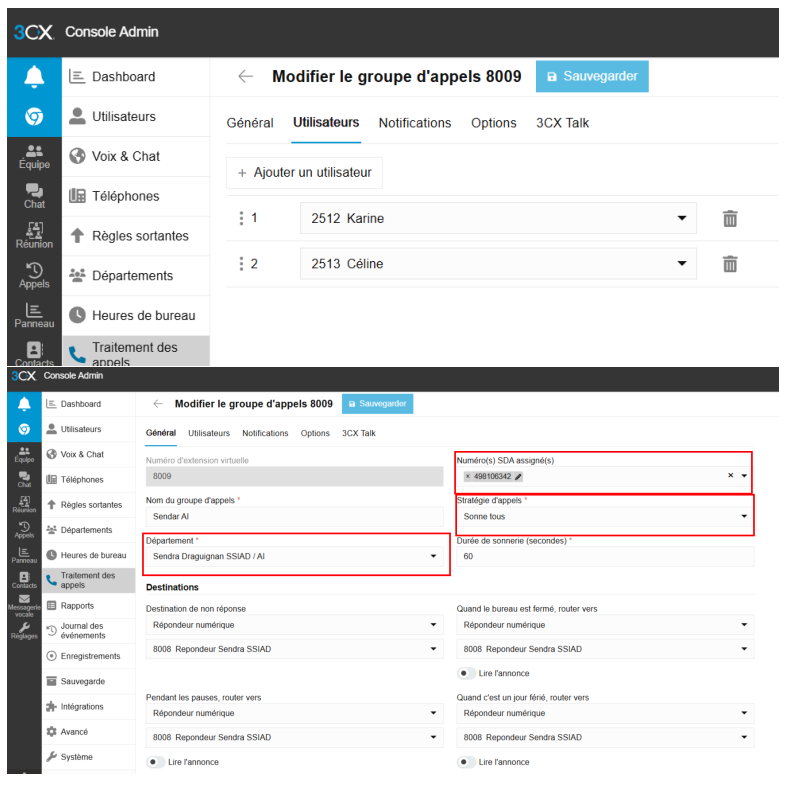Edit SDA number 498106342 with pencil icon

[x=518, y=476]
